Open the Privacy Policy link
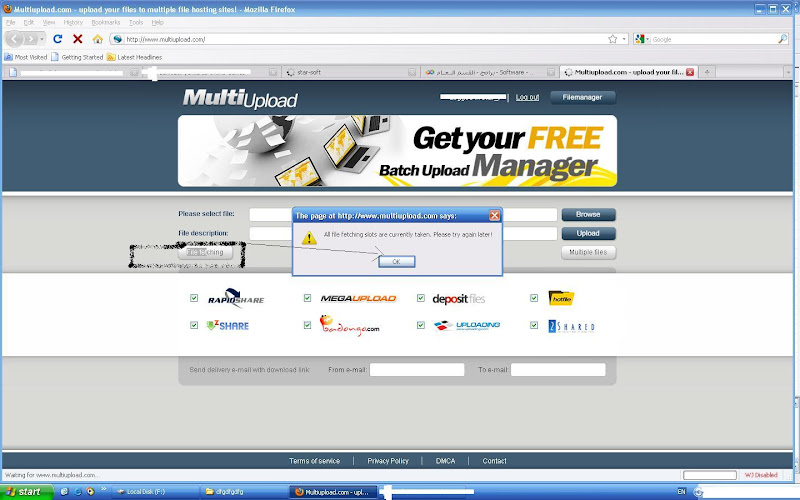Viewport: 800px width, 500px height. coord(388,461)
